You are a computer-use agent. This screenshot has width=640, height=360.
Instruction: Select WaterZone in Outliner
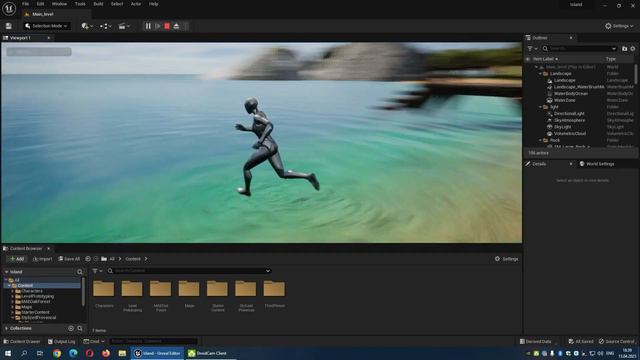point(564,100)
